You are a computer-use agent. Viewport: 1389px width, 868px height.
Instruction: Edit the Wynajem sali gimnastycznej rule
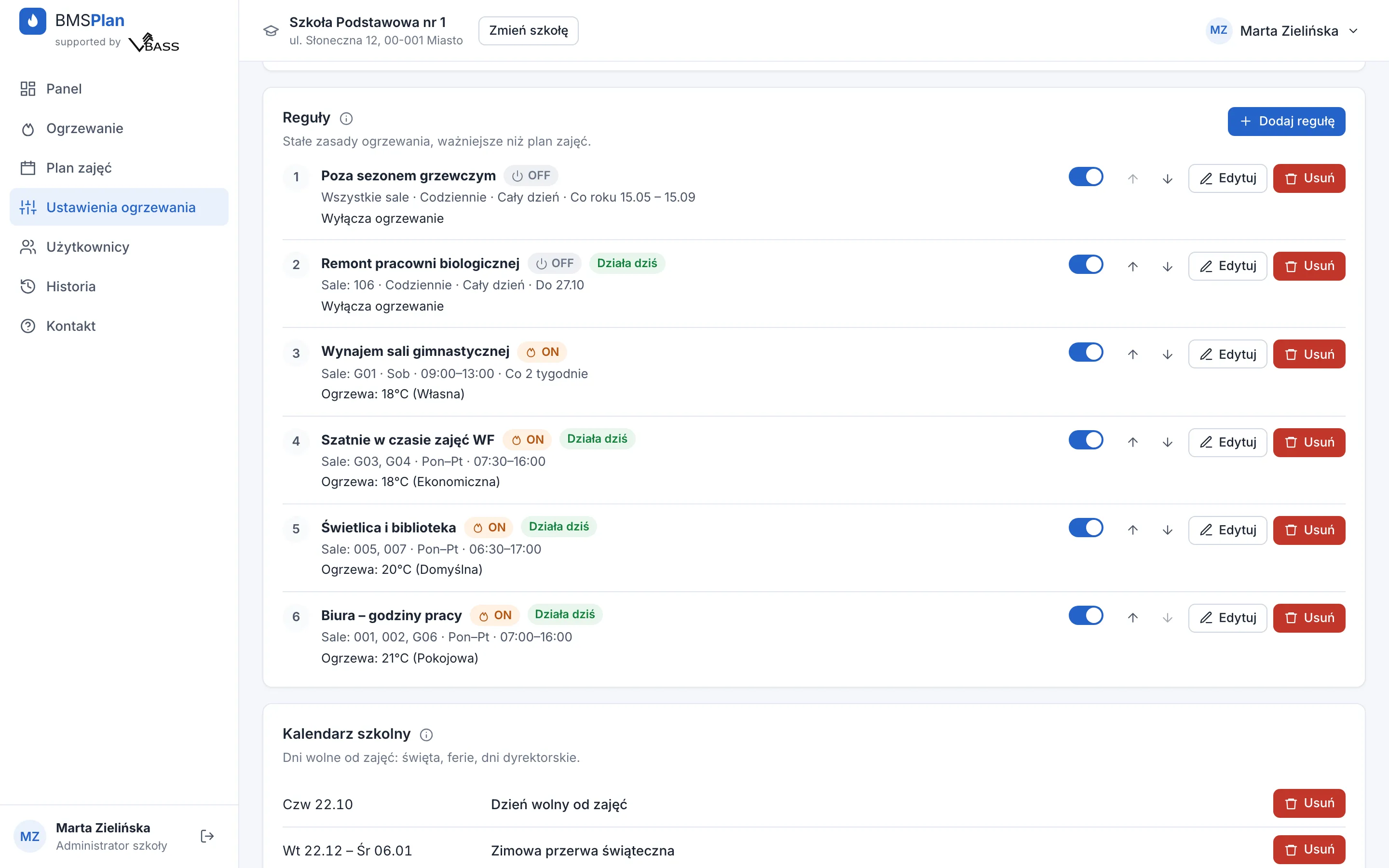click(1227, 354)
